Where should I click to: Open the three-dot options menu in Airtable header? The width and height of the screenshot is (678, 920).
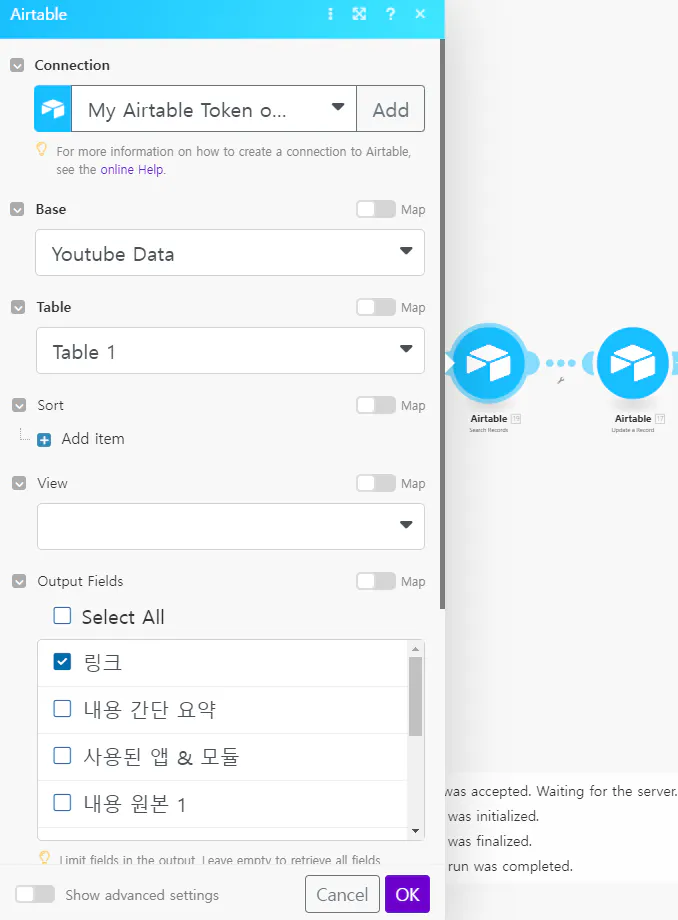pyautogui.click(x=330, y=14)
